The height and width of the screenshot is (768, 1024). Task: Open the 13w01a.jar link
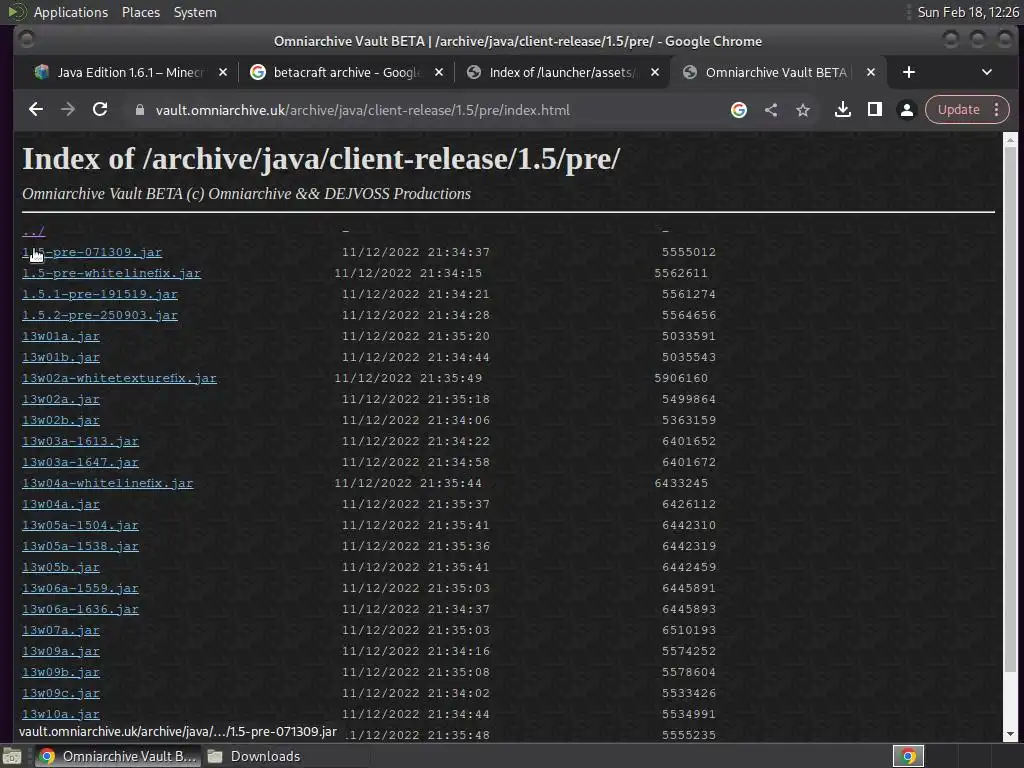point(61,336)
